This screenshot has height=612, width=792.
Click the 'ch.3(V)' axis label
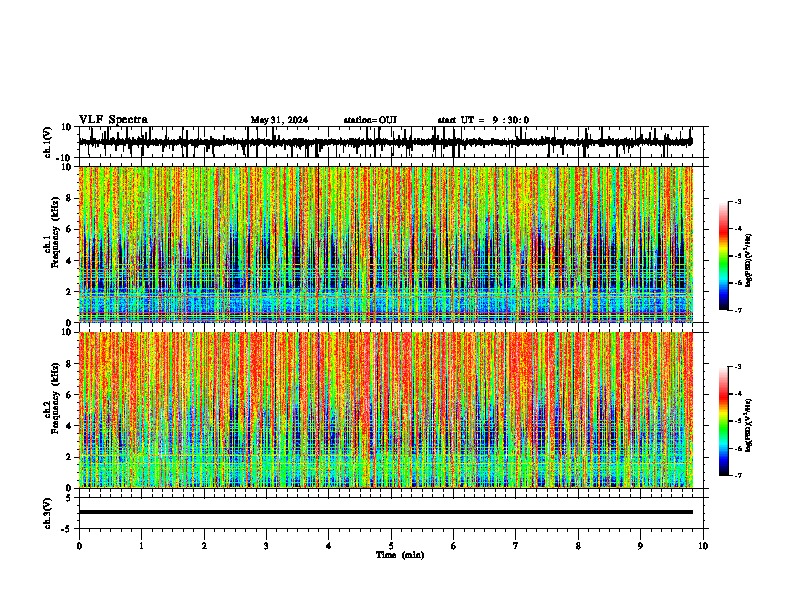48,513
